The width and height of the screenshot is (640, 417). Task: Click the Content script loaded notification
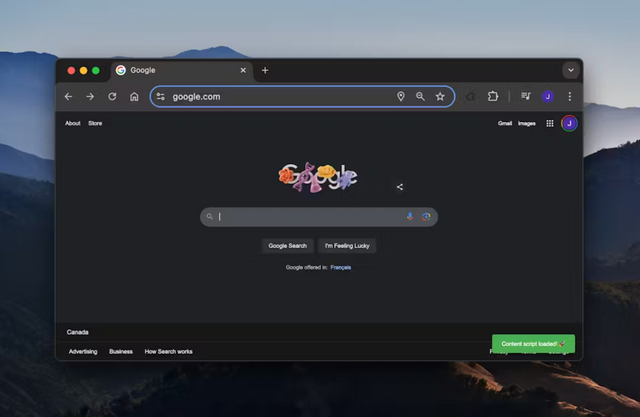(x=533, y=344)
